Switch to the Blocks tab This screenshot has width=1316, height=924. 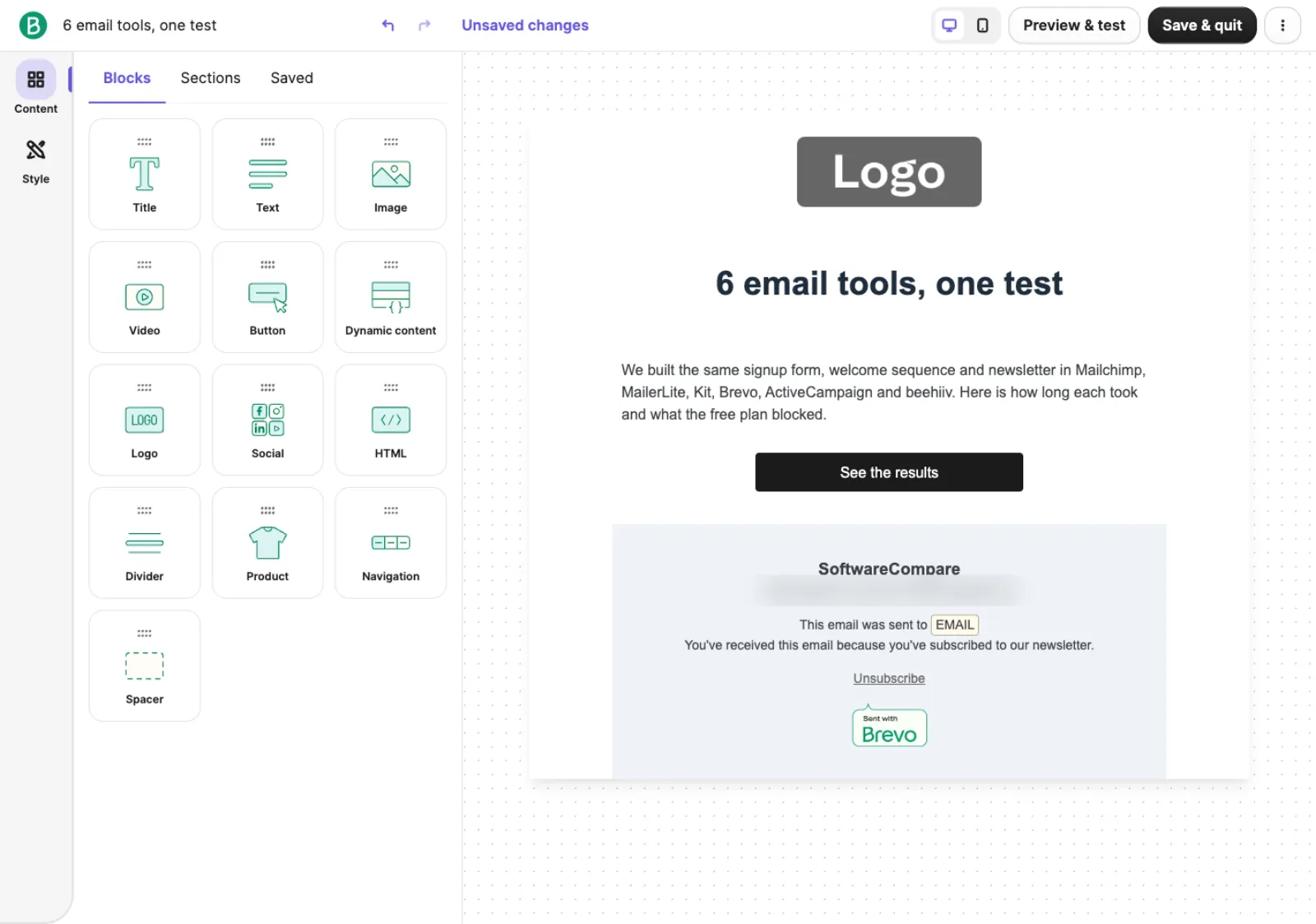[x=127, y=78]
